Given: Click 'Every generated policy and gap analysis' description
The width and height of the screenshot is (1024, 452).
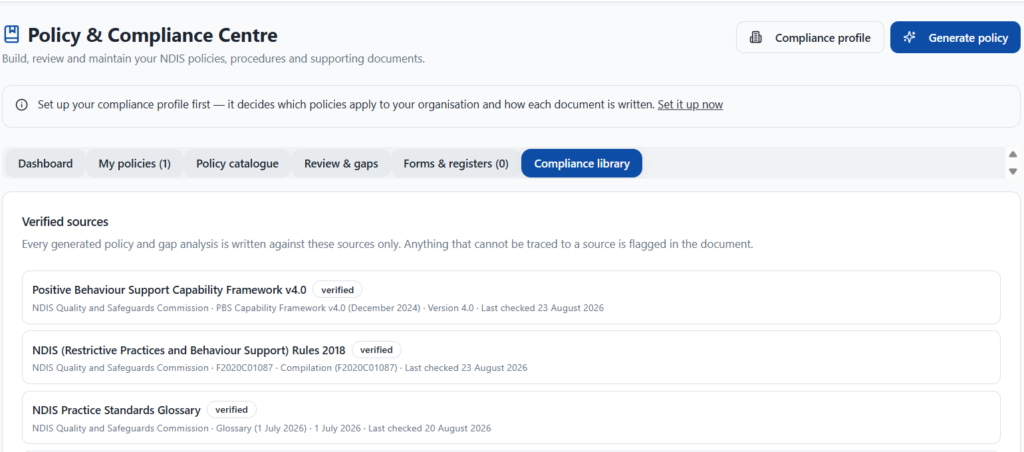Looking at the screenshot, I should pos(387,245).
